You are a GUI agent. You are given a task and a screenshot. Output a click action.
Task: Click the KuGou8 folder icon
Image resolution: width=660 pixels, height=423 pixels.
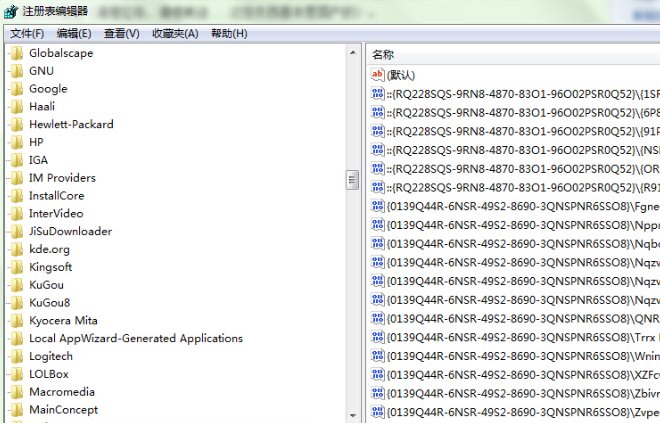[x=16, y=303]
